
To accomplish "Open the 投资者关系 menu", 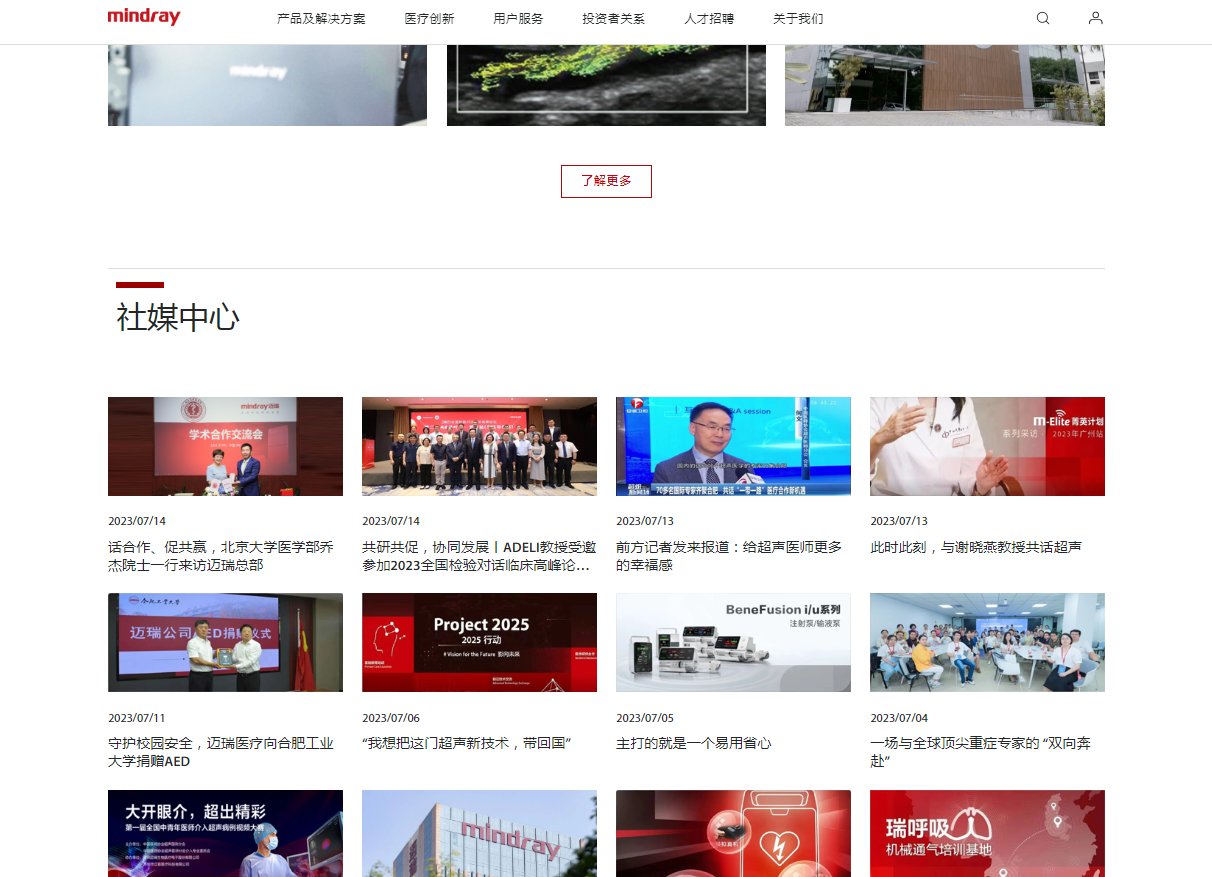I will (613, 19).
